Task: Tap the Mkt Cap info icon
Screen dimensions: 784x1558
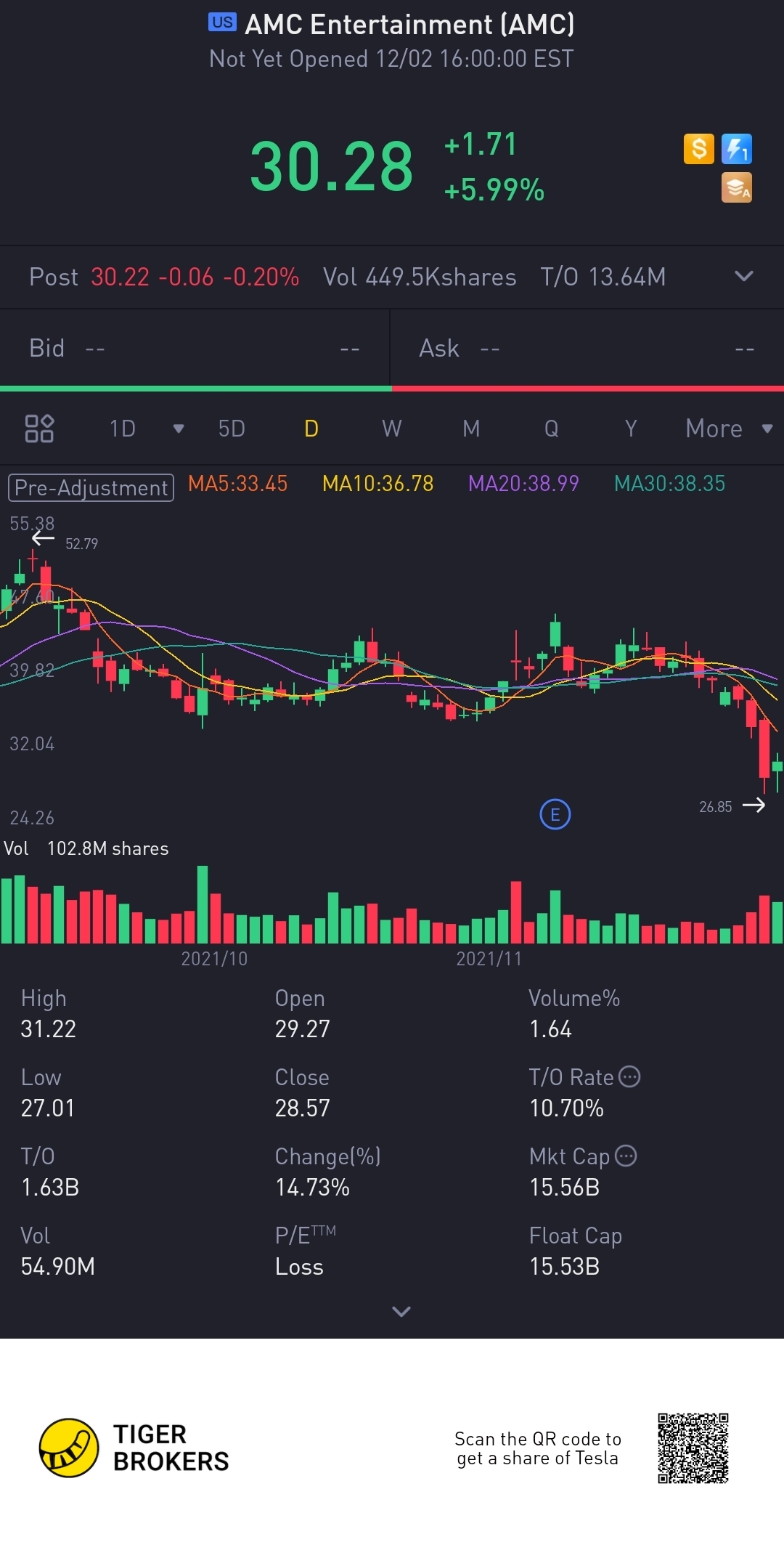Action: [626, 1156]
